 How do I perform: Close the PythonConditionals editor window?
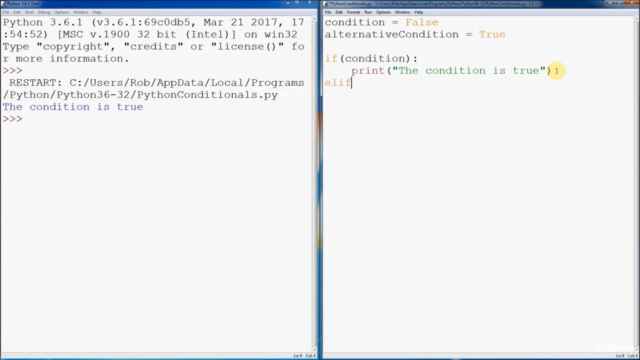(x=631, y=3)
